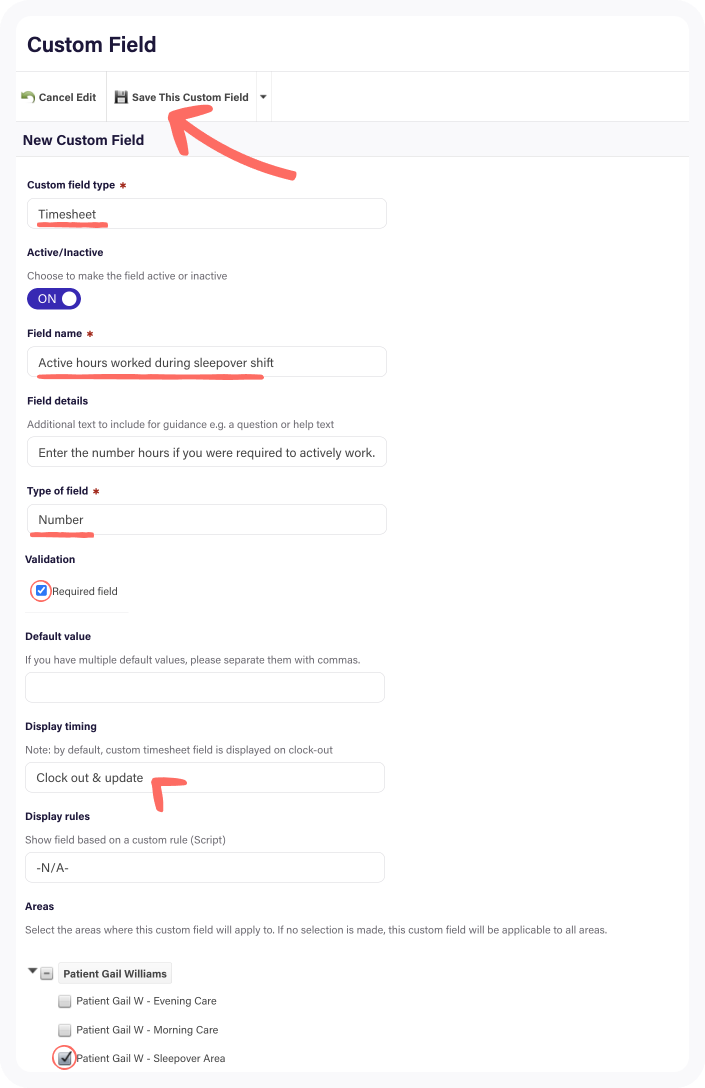This screenshot has width=705, height=1088.
Task: Click the Default value input box
Action: [x=205, y=687]
